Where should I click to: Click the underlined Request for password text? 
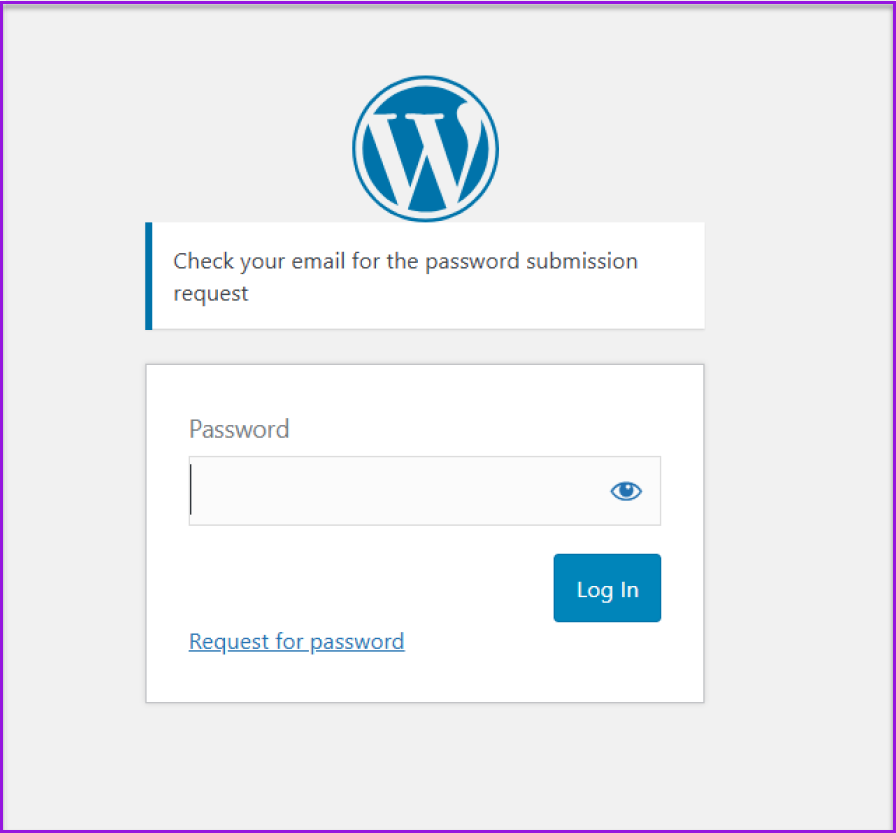(296, 641)
